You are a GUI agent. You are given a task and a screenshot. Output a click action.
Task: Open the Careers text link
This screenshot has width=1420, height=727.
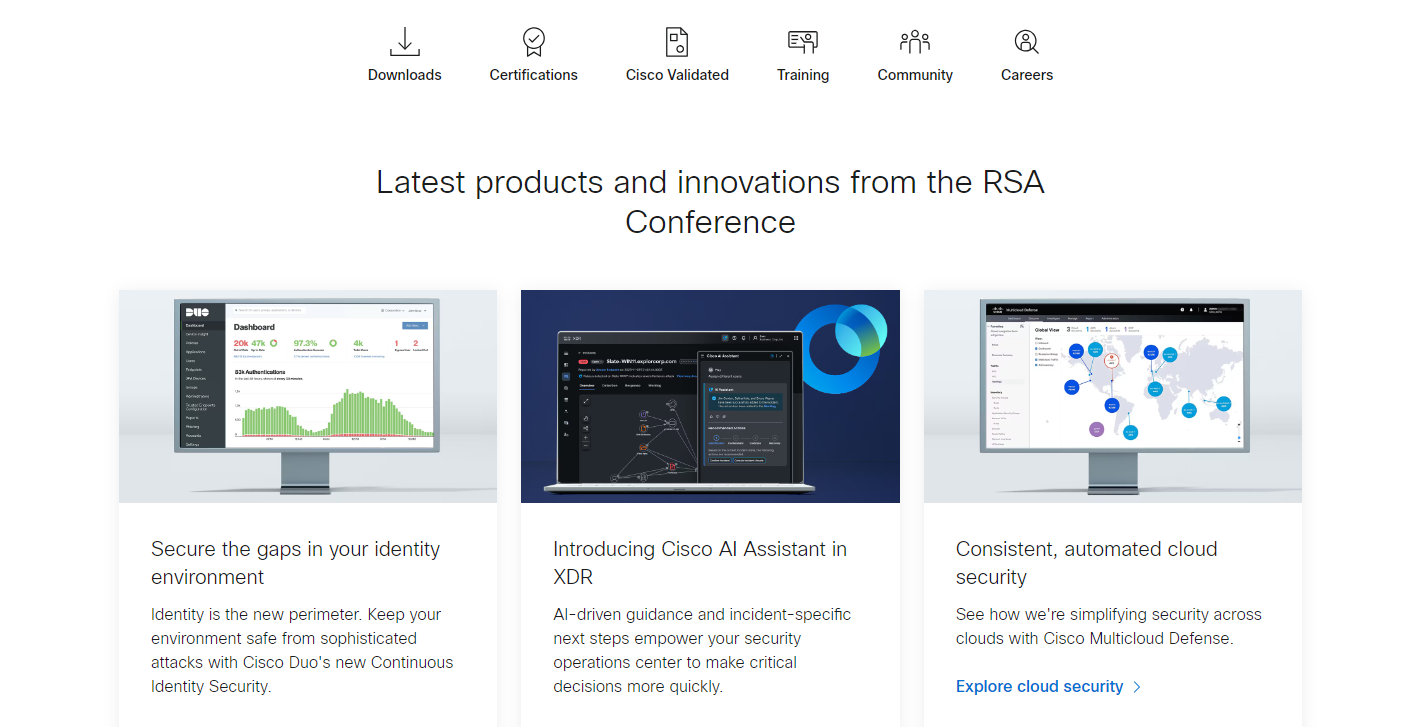pos(1027,75)
